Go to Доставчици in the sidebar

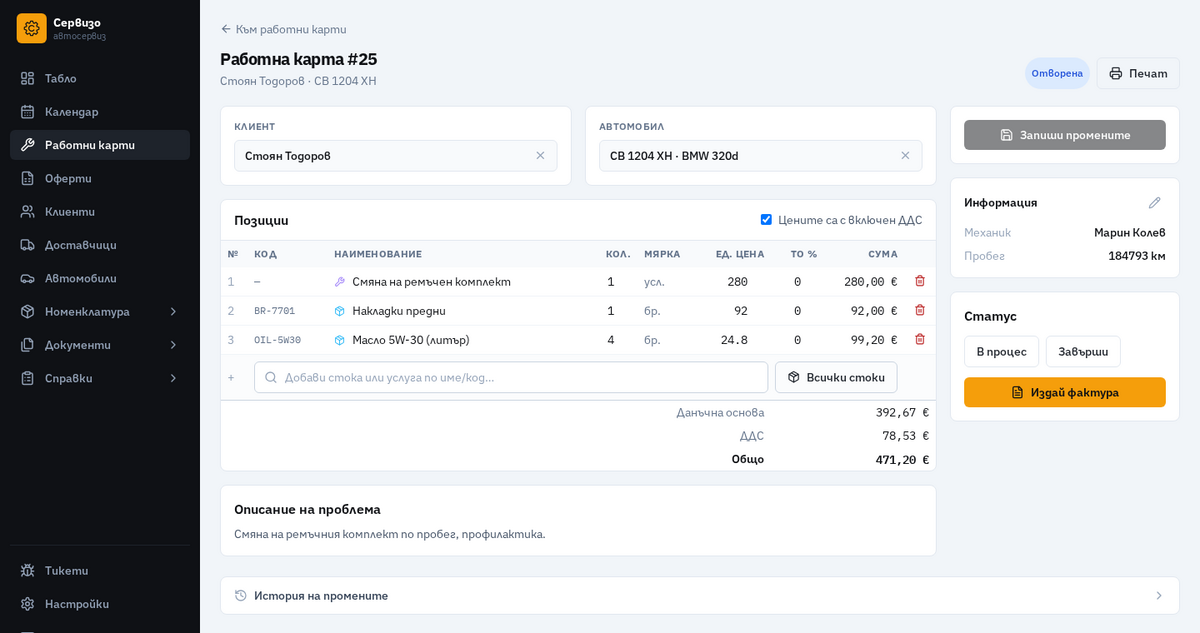pyautogui.click(x=100, y=245)
